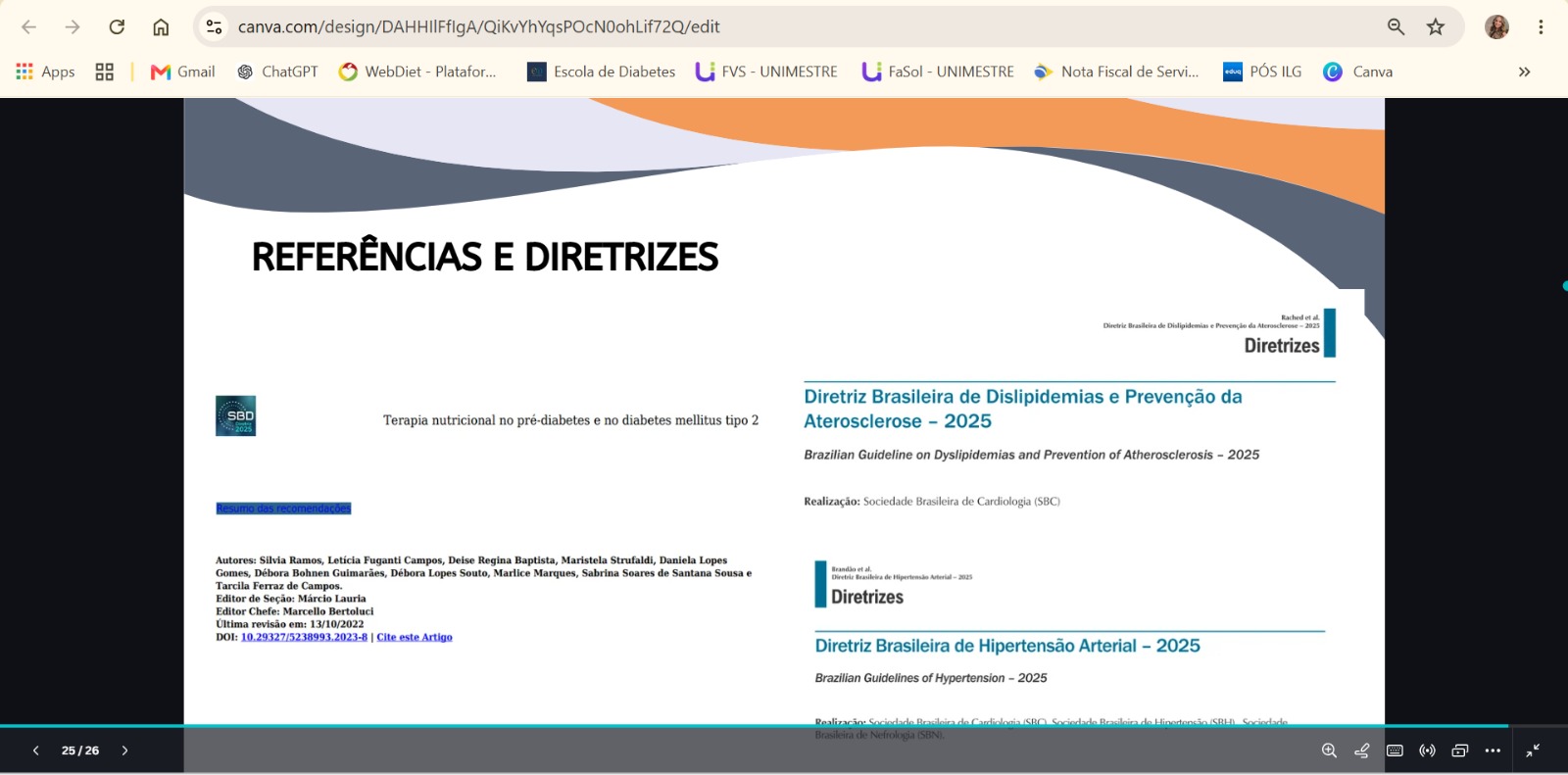Screen dimensions: 1568x775
Task: Activate the draw pen tool
Action: click(x=1361, y=751)
